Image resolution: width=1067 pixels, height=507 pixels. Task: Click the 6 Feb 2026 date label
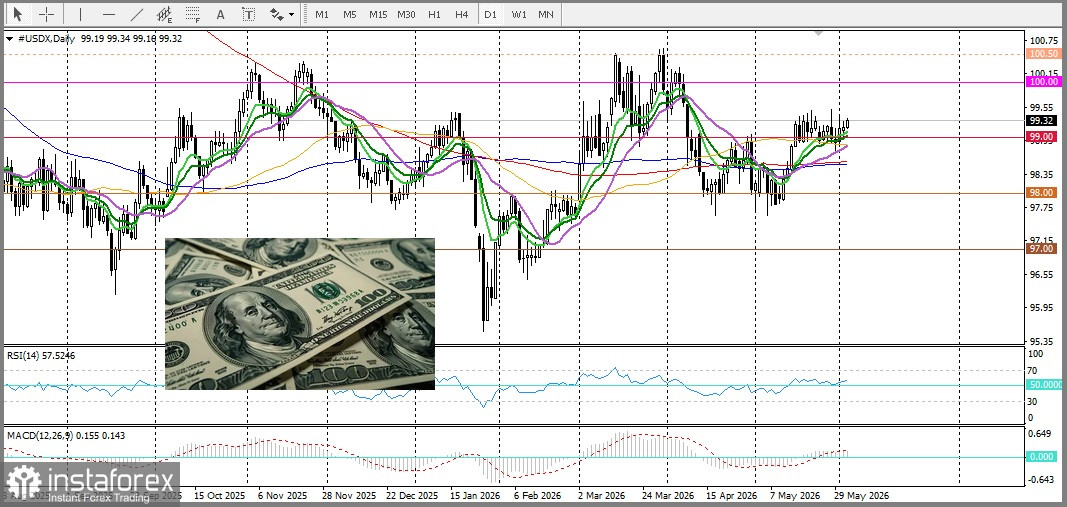538,495
